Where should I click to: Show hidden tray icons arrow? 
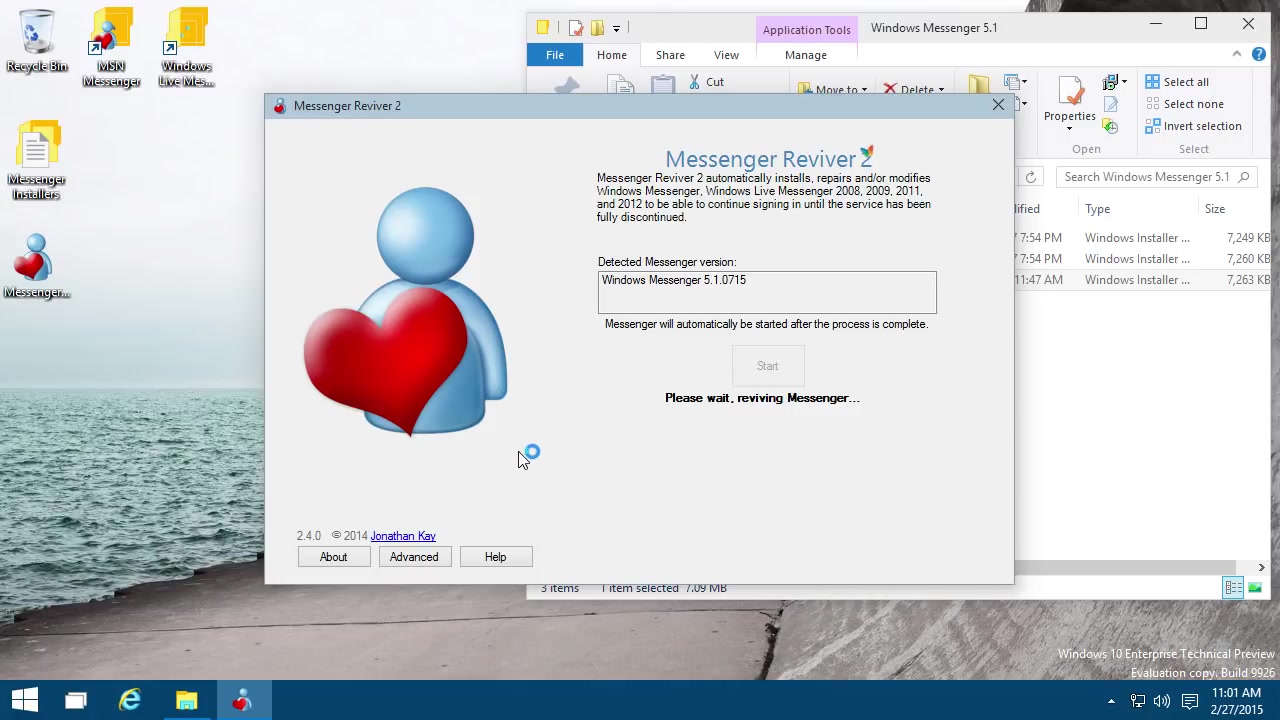point(1111,701)
